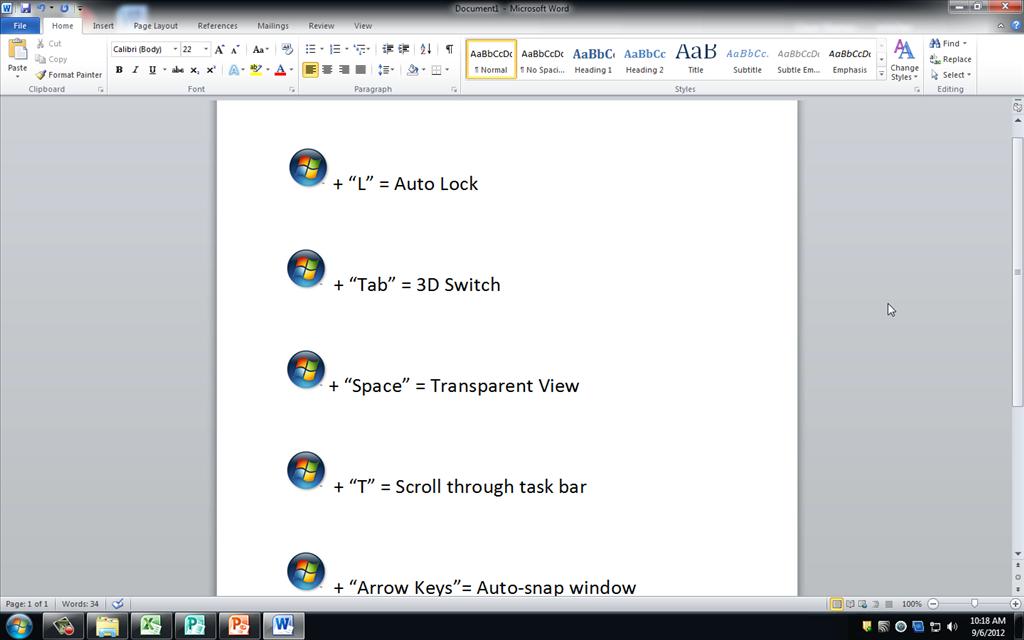This screenshot has height=640, width=1024.
Task: Click the zoom slider handle
Action: [974, 604]
